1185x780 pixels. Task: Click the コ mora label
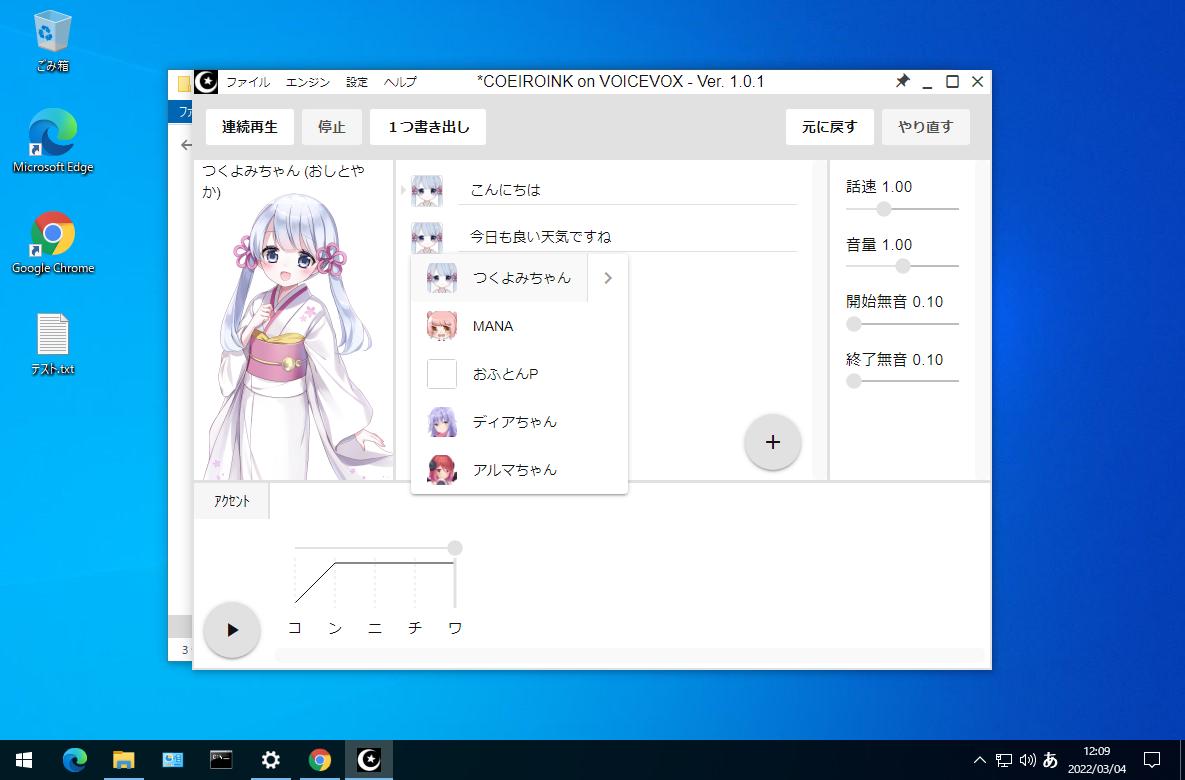click(295, 628)
